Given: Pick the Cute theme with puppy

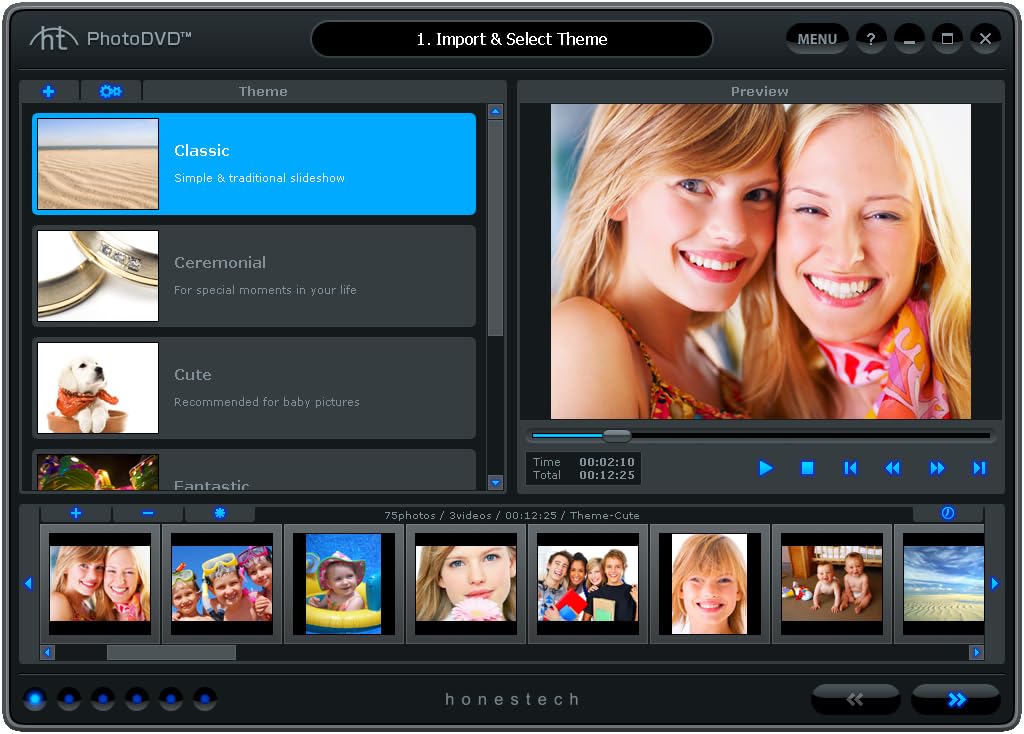Looking at the screenshot, I should [x=254, y=388].
